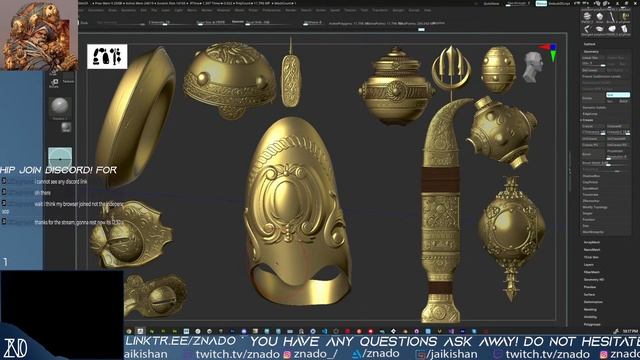Image resolution: width=640 pixels, height=360 pixels.
Task: Click the red-green-blue XYZ axis gizmo
Action: (549, 52)
